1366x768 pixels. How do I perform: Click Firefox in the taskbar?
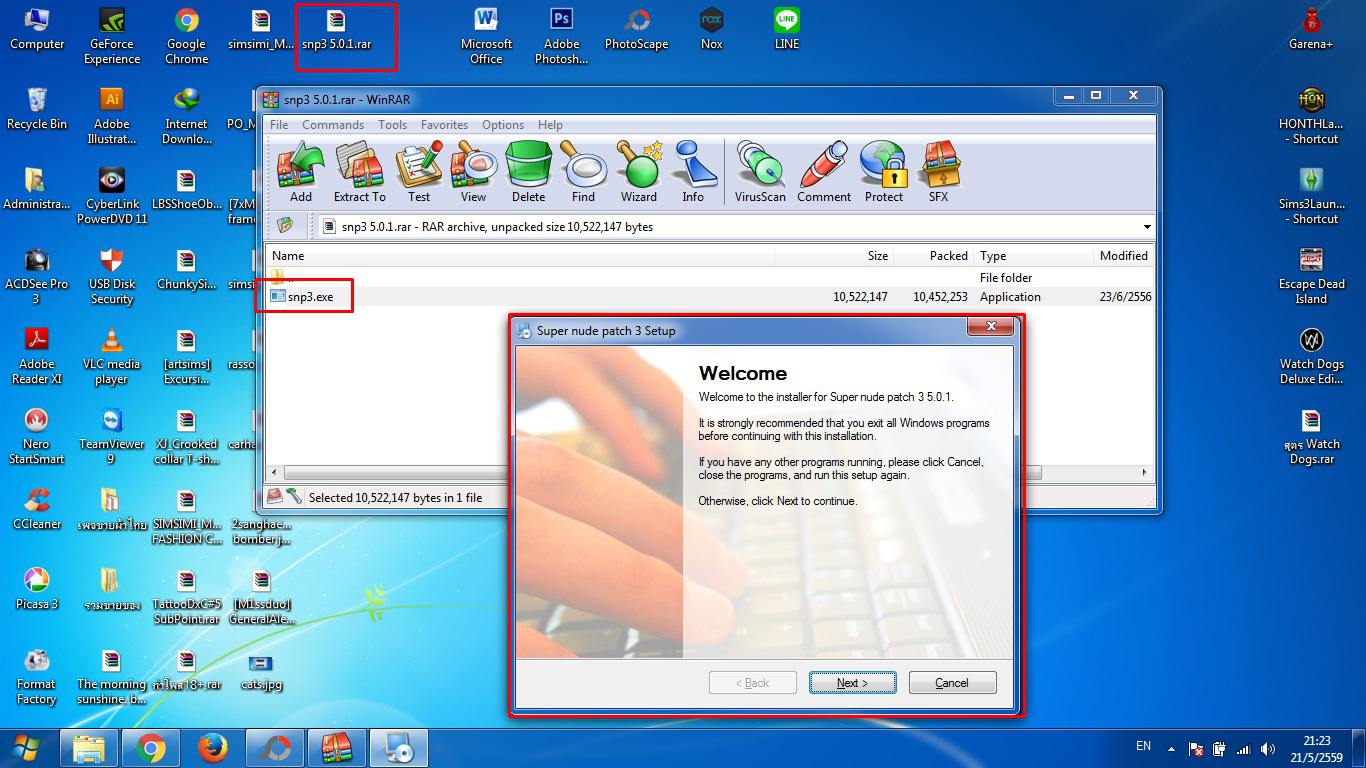click(x=212, y=748)
